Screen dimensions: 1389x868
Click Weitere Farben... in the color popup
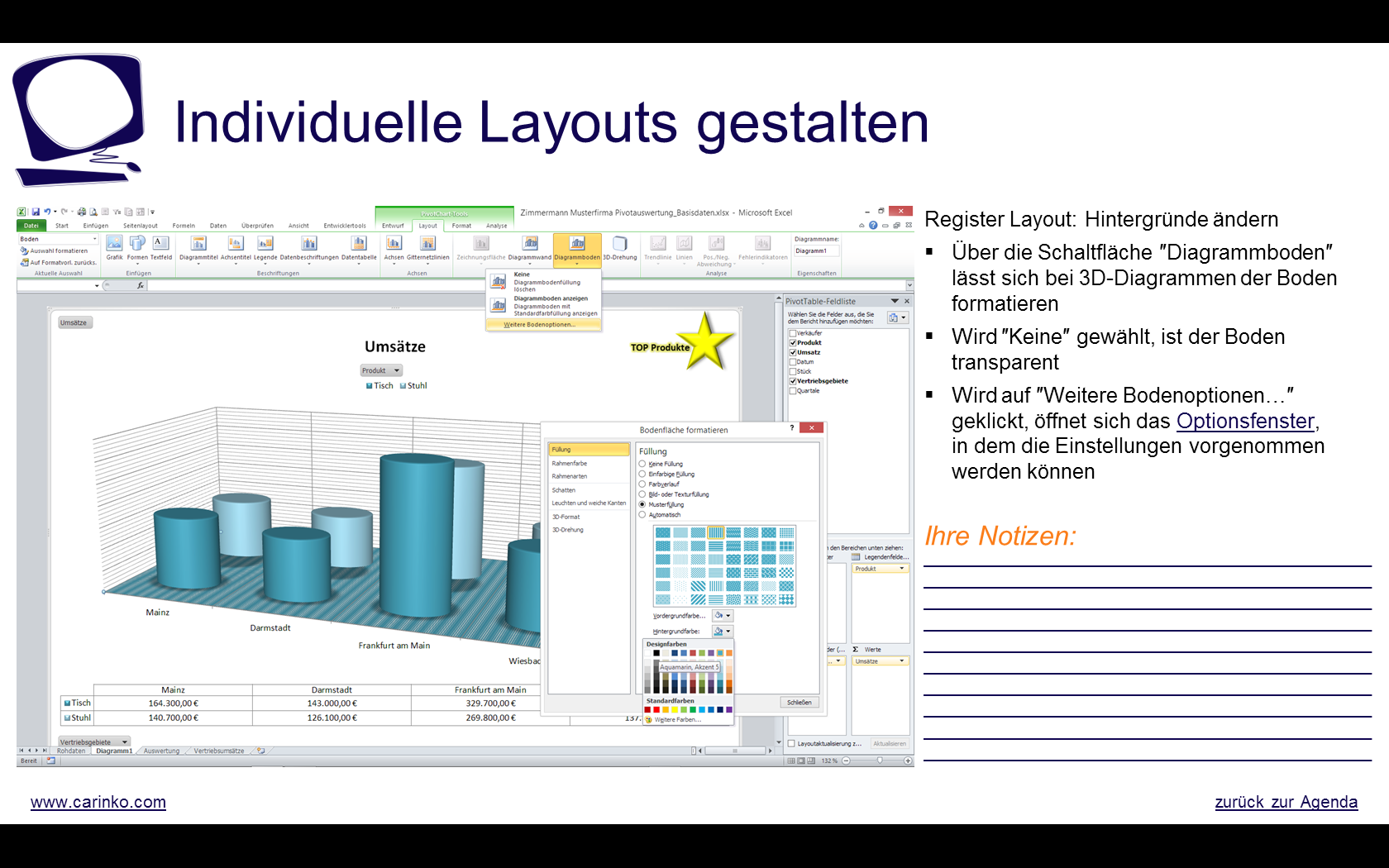tap(678, 720)
